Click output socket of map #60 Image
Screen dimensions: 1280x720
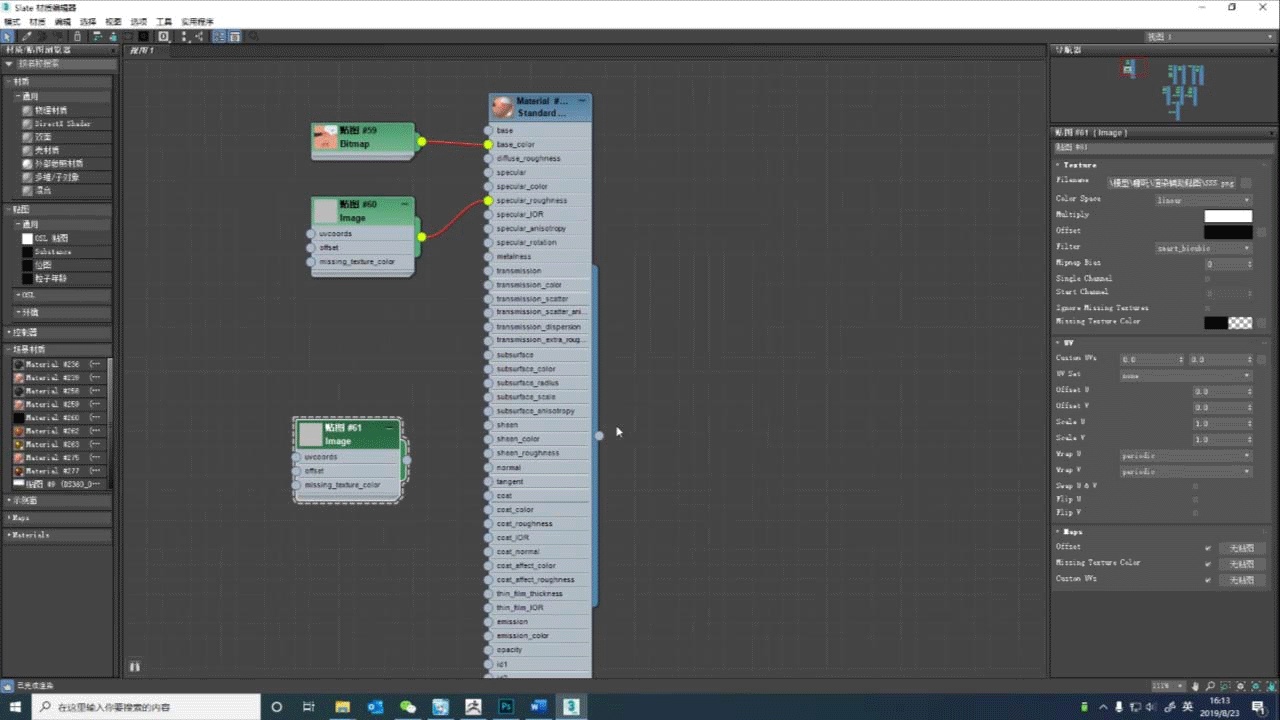(x=421, y=237)
